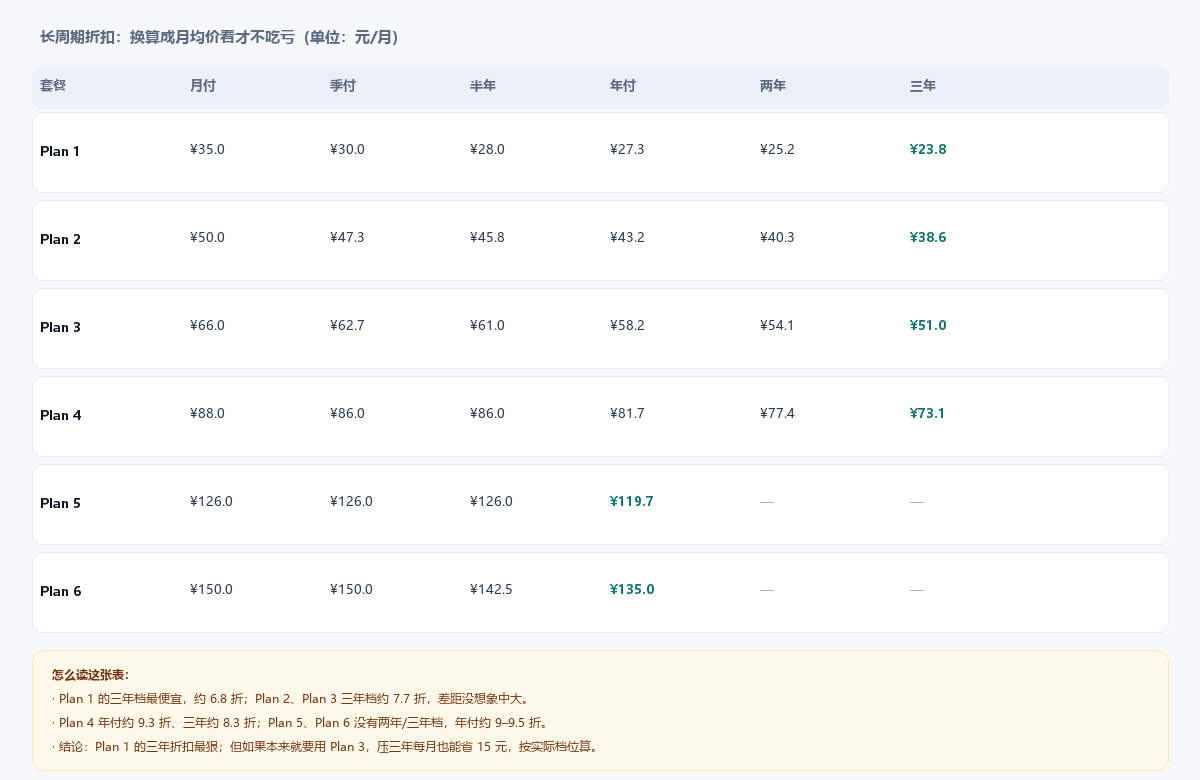The width and height of the screenshot is (1200, 780).
Task: Click Plan 3 two-year price ¥54.1
Action: 777,325
